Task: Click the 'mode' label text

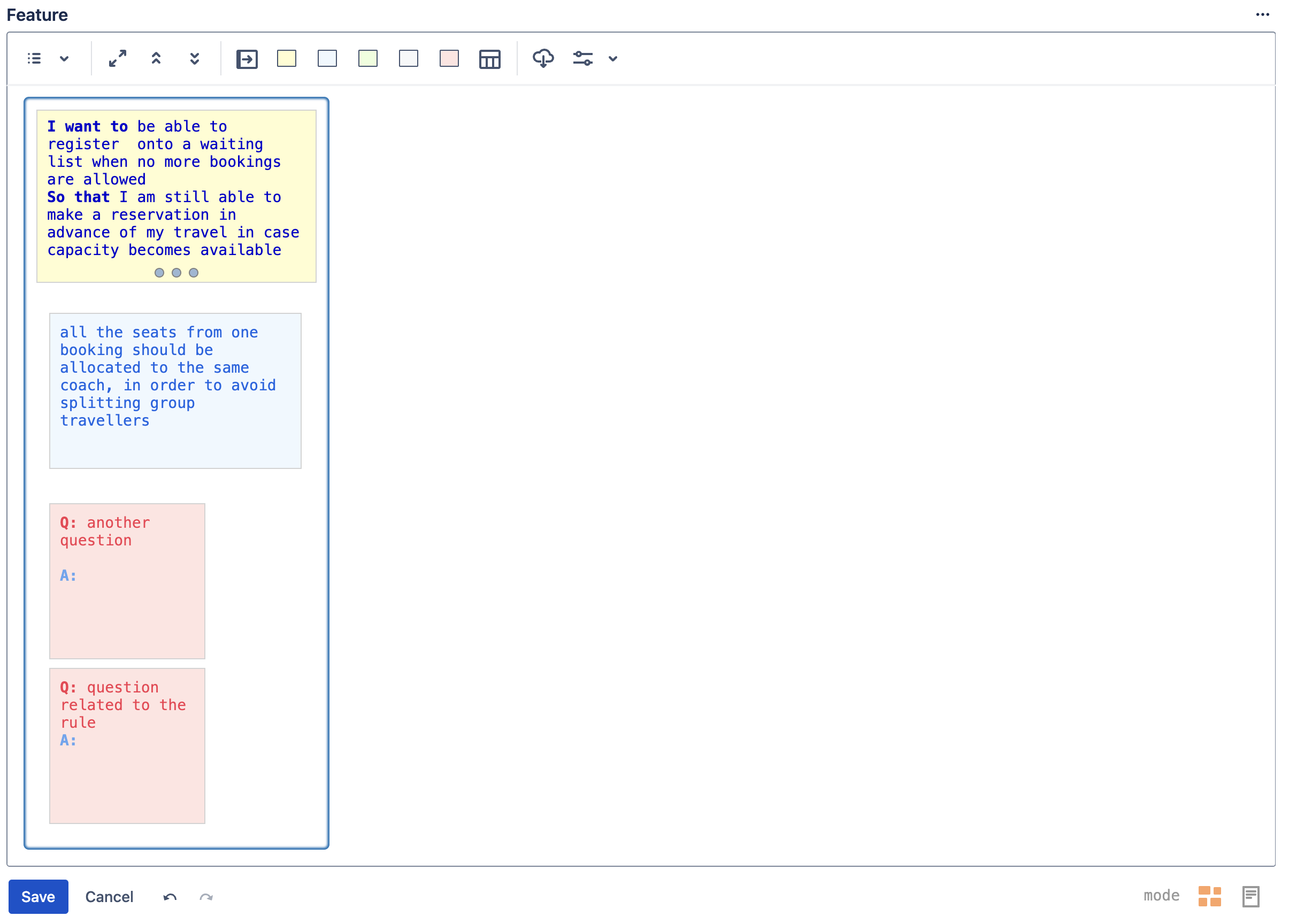Action: (x=1161, y=896)
